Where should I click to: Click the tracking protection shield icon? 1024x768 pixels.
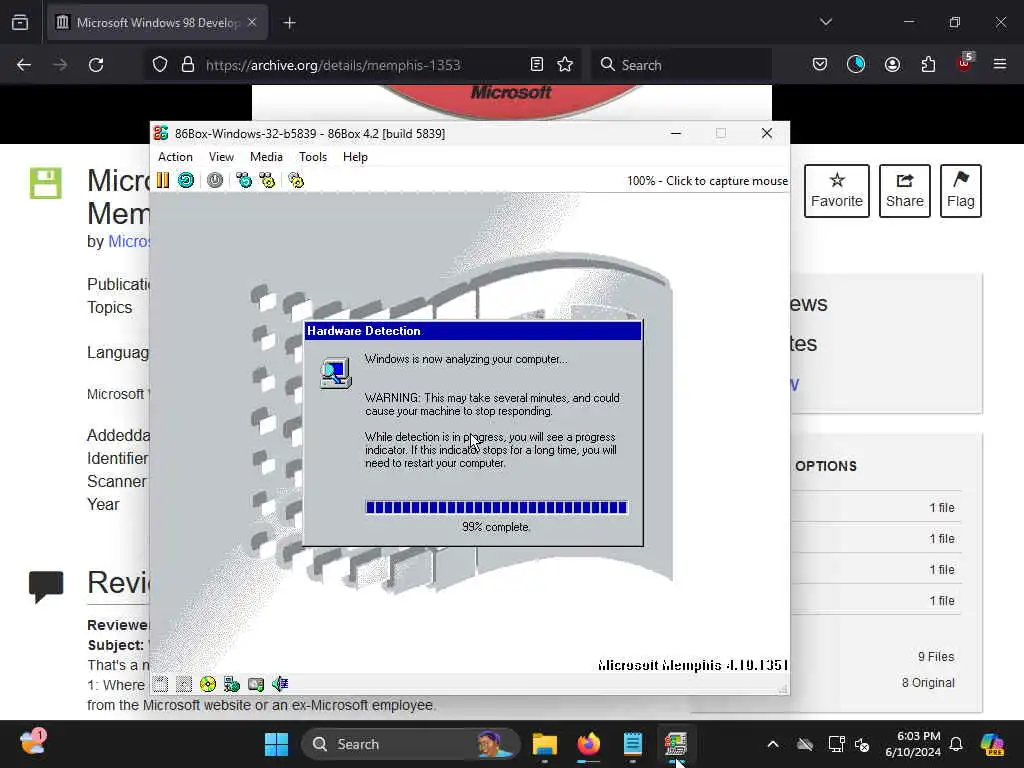[x=160, y=65]
